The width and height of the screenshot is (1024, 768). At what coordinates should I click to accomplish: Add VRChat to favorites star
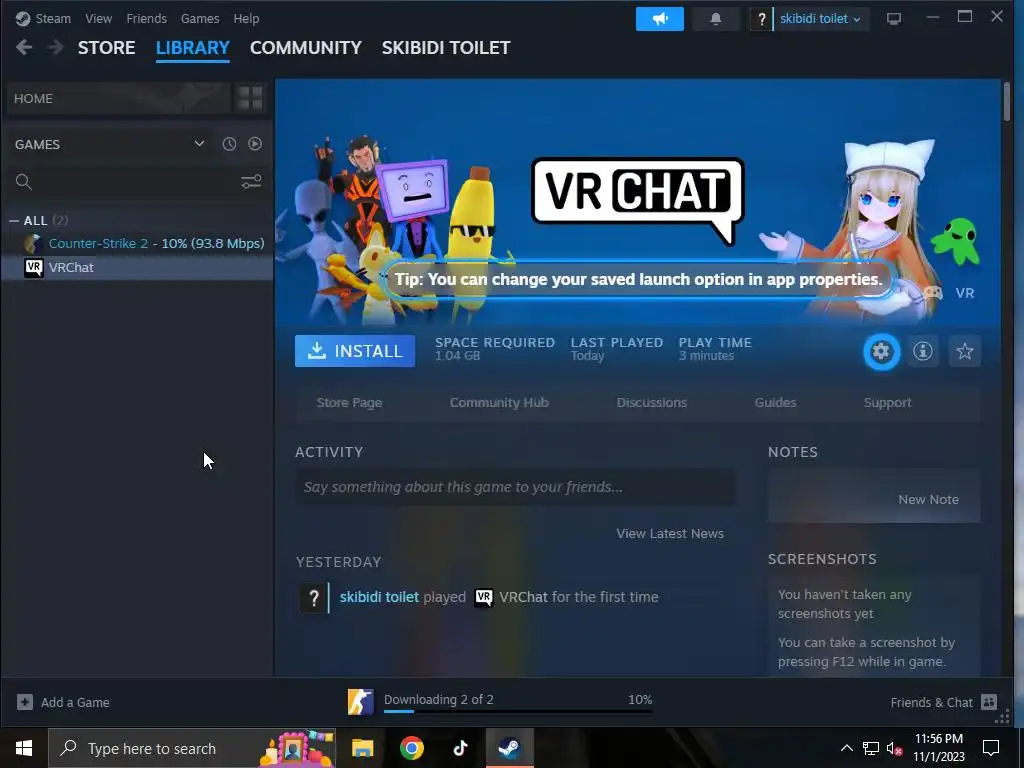tap(965, 351)
